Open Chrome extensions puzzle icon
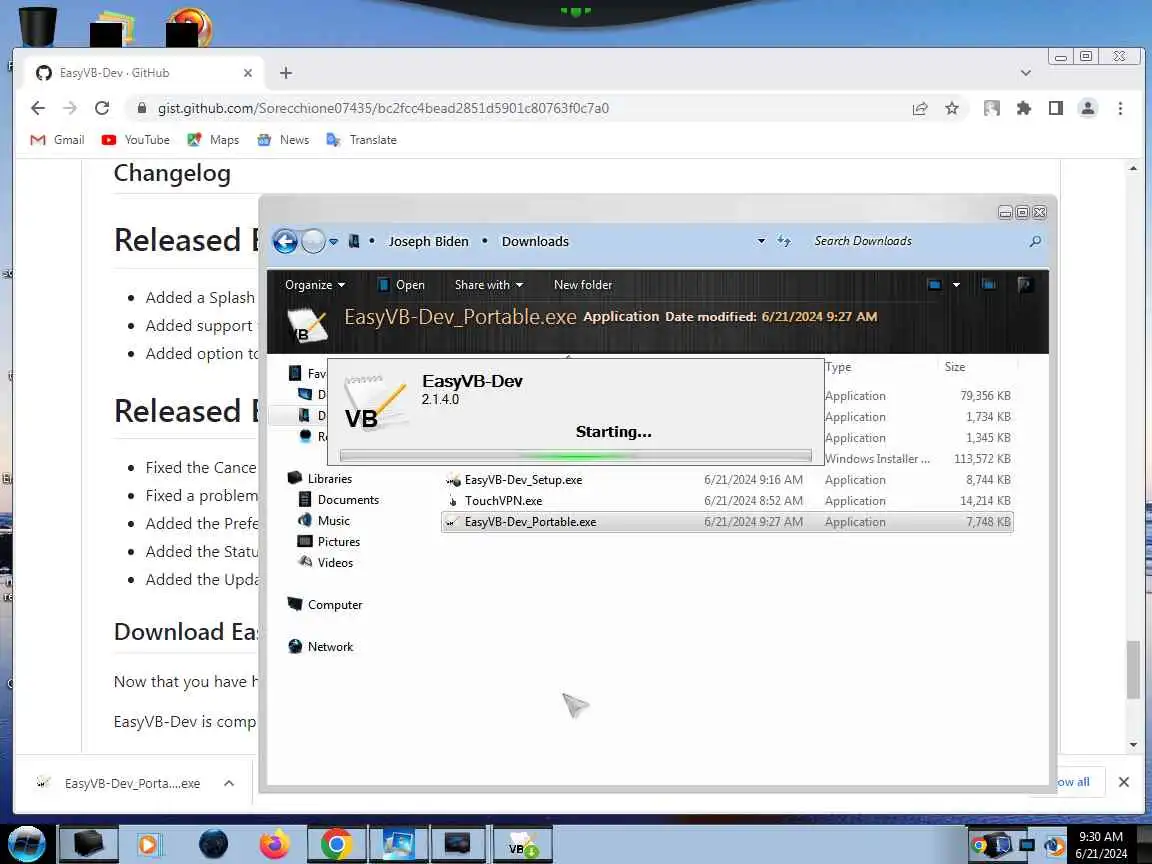 point(1023,108)
